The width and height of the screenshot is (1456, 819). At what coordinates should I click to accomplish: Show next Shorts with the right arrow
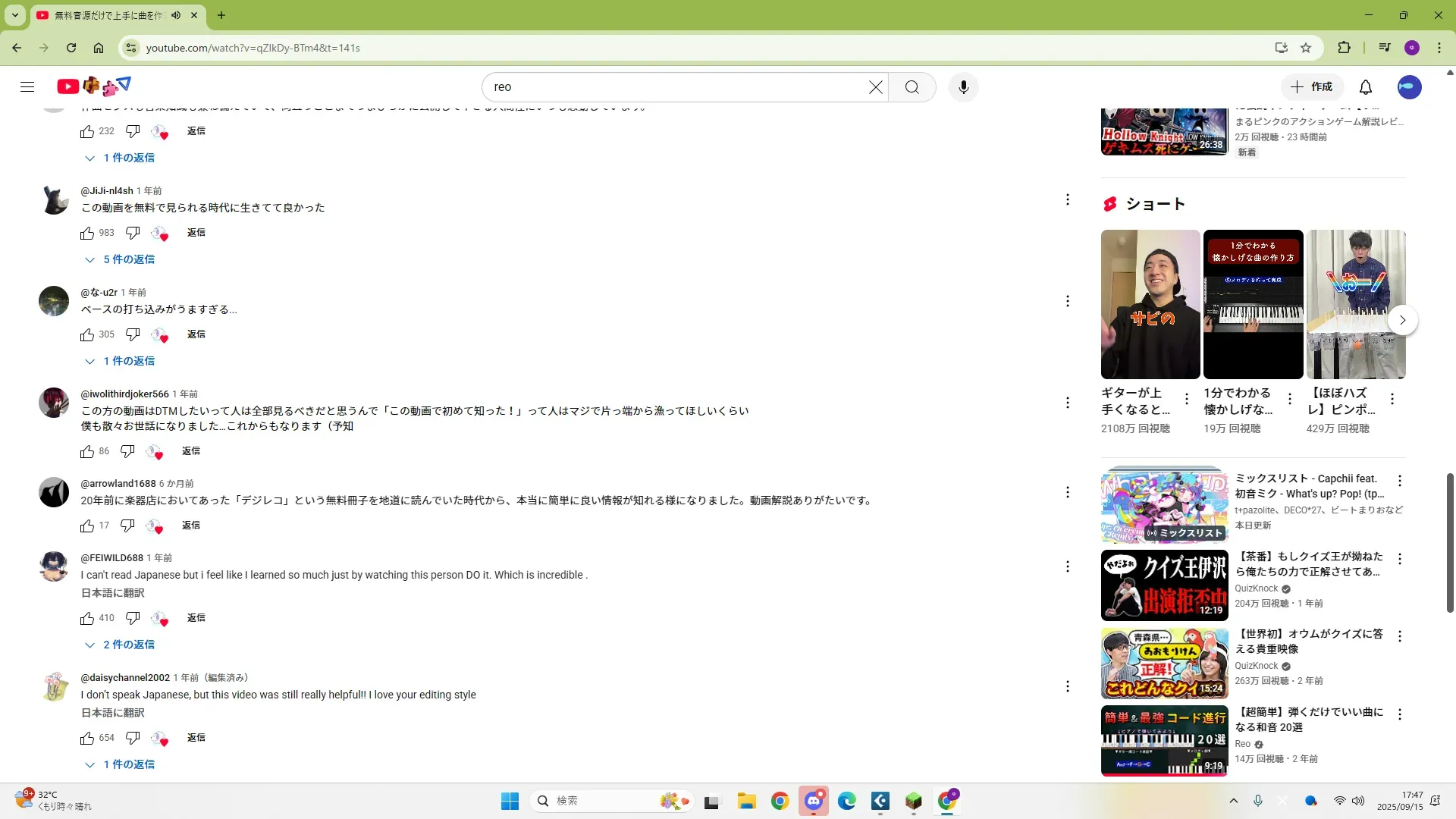coord(1402,320)
